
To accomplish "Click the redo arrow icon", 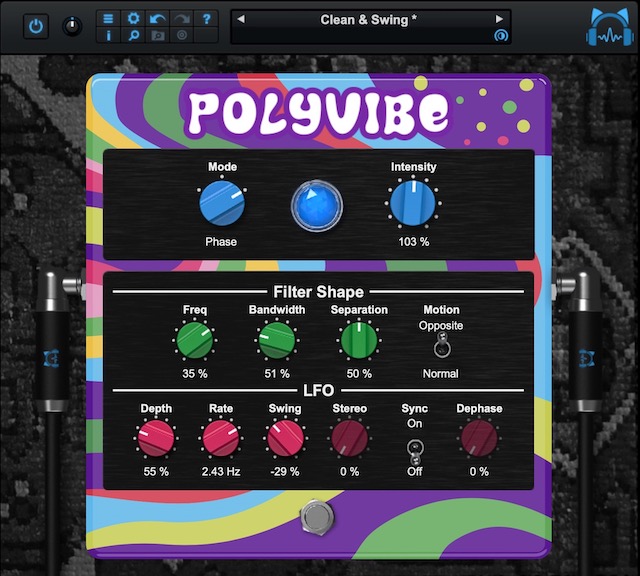I will click(x=181, y=19).
